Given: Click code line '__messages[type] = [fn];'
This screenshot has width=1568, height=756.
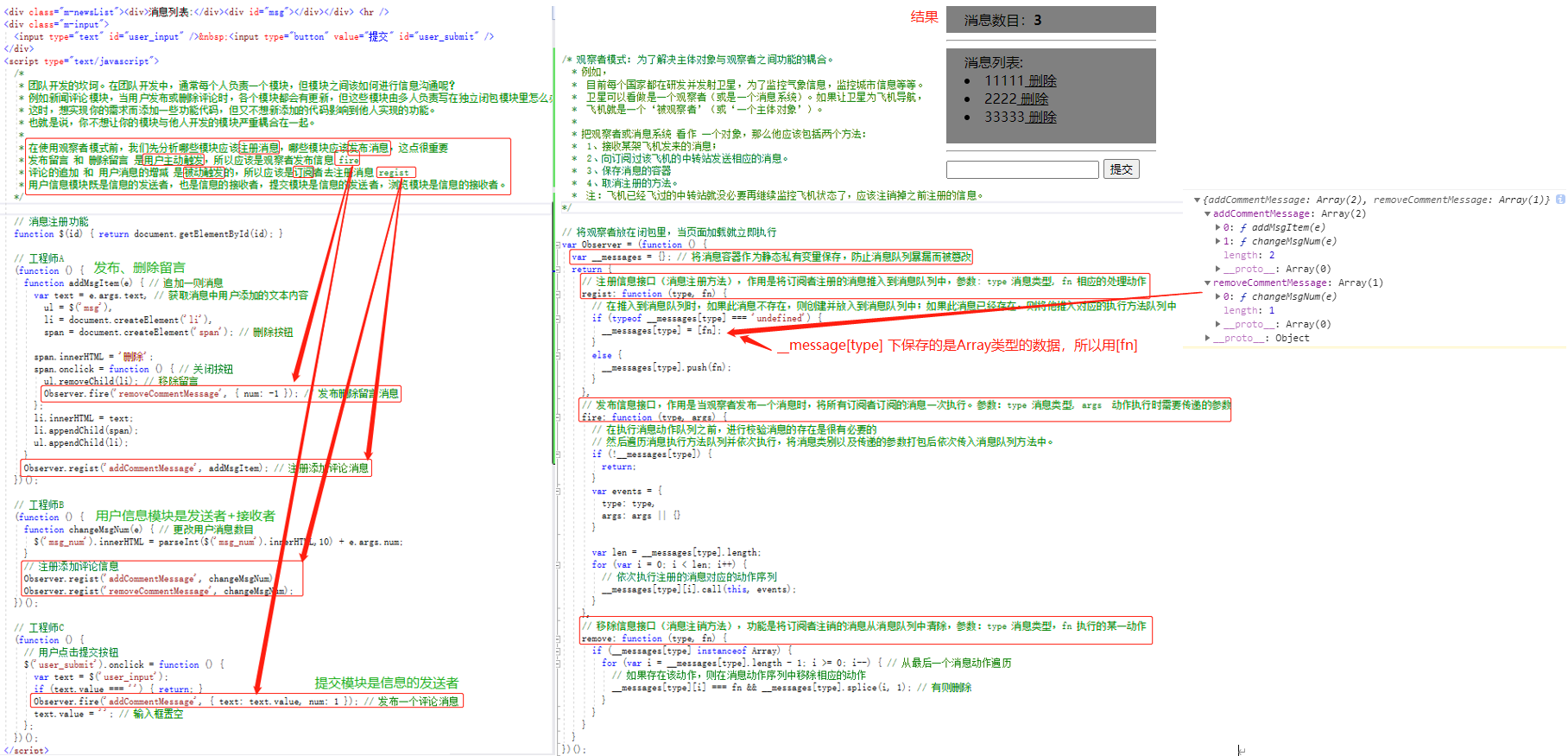Looking at the screenshot, I should pyautogui.click(x=661, y=331).
